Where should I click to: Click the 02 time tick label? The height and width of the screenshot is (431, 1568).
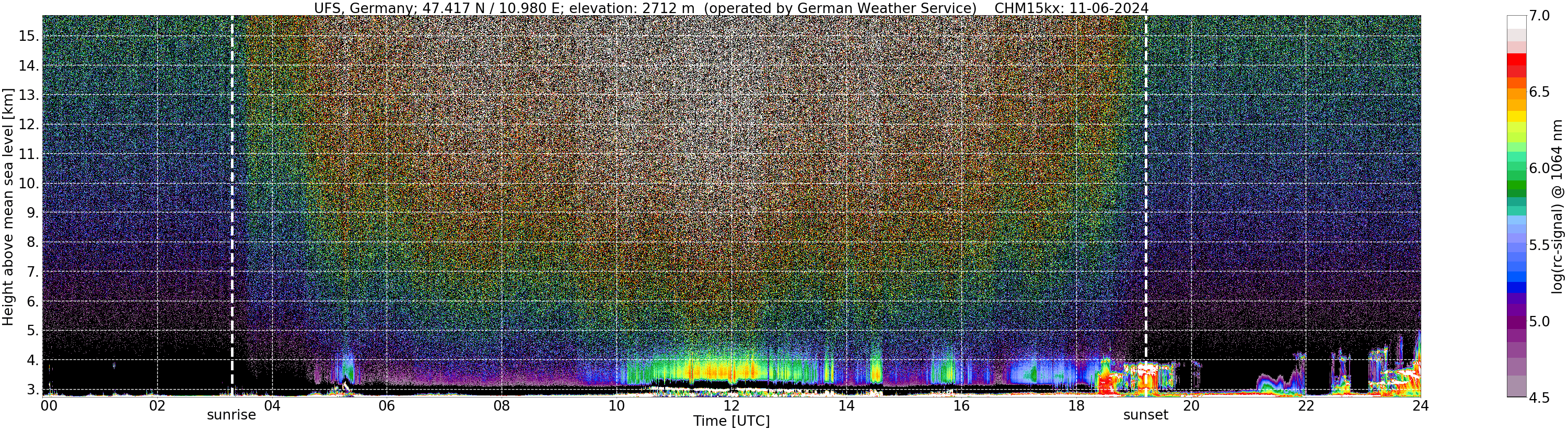[x=157, y=406]
